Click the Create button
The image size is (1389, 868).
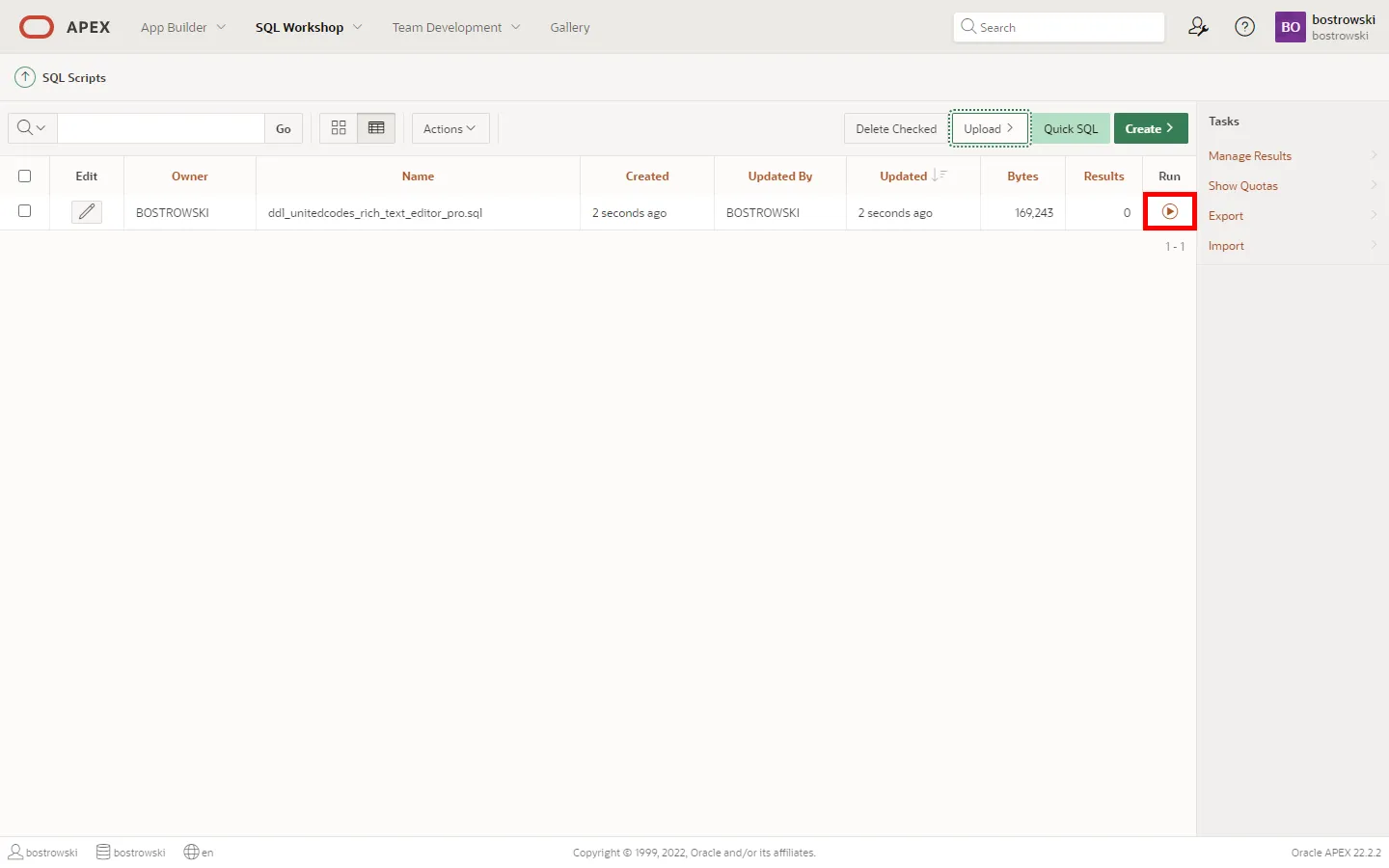tap(1150, 128)
